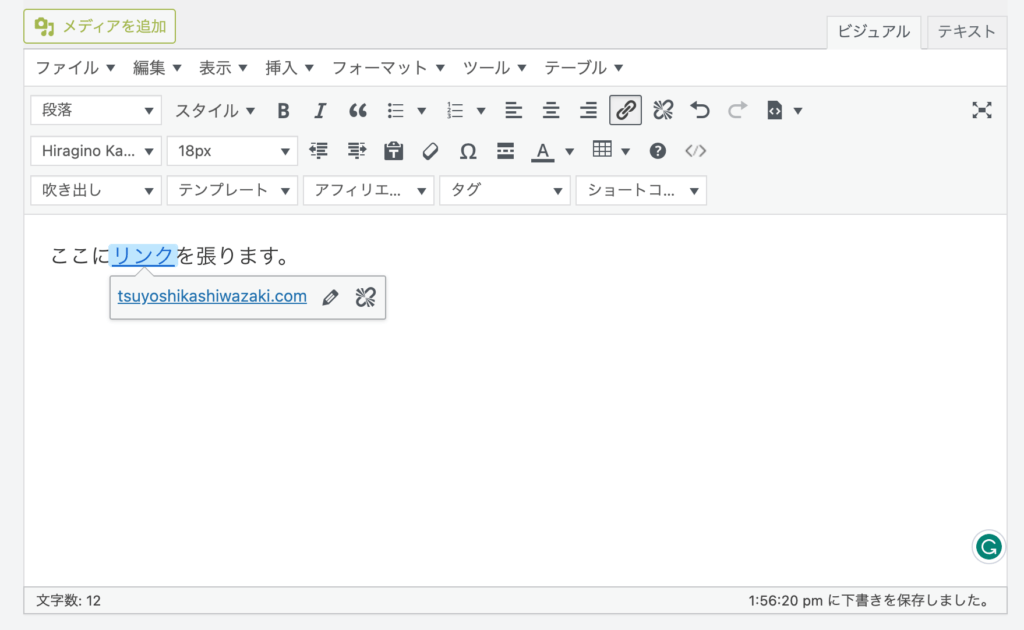
Task: Undo the last change
Action: (699, 110)
